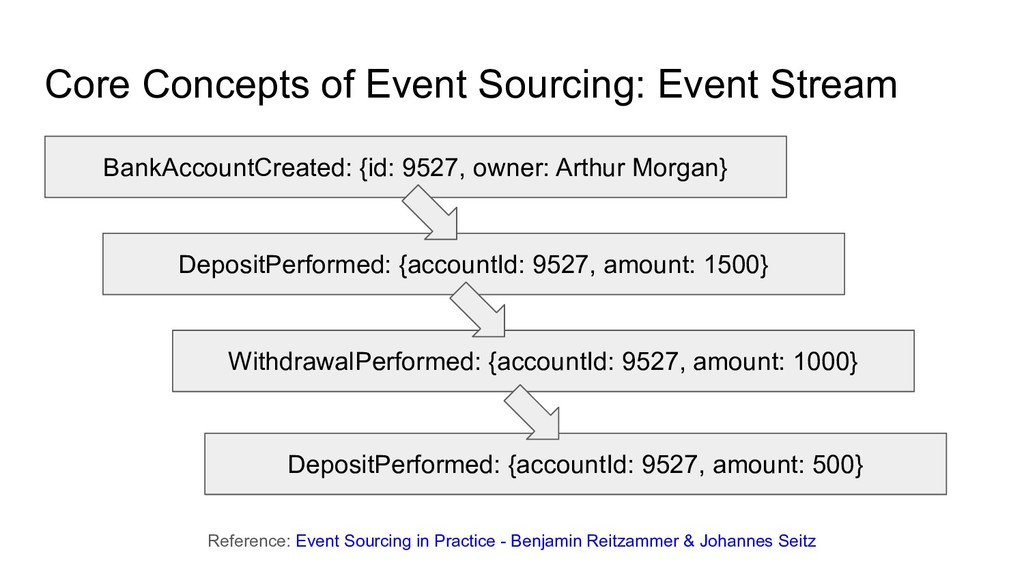The image size is (1024, 576).
Task: Open the Event Sourcing in Practice reference link
Action: pos(556,541)
